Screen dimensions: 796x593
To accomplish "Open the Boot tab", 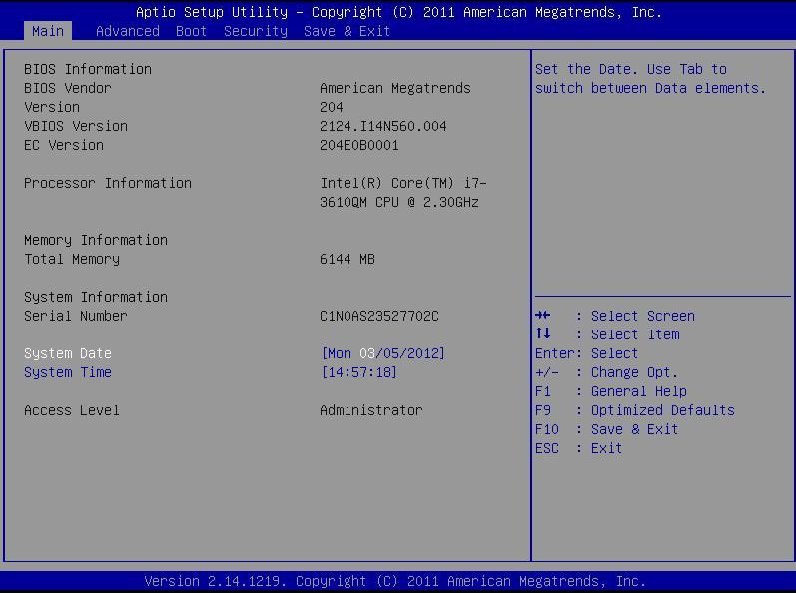I will pyautogui.click(x=191, y=31).
